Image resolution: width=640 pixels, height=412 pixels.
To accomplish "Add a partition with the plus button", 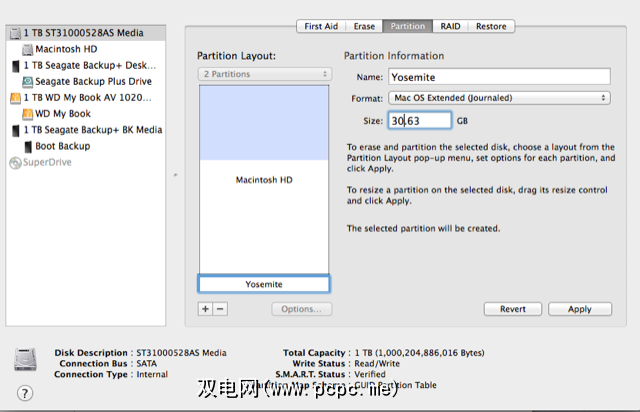I will coord(205,309).
